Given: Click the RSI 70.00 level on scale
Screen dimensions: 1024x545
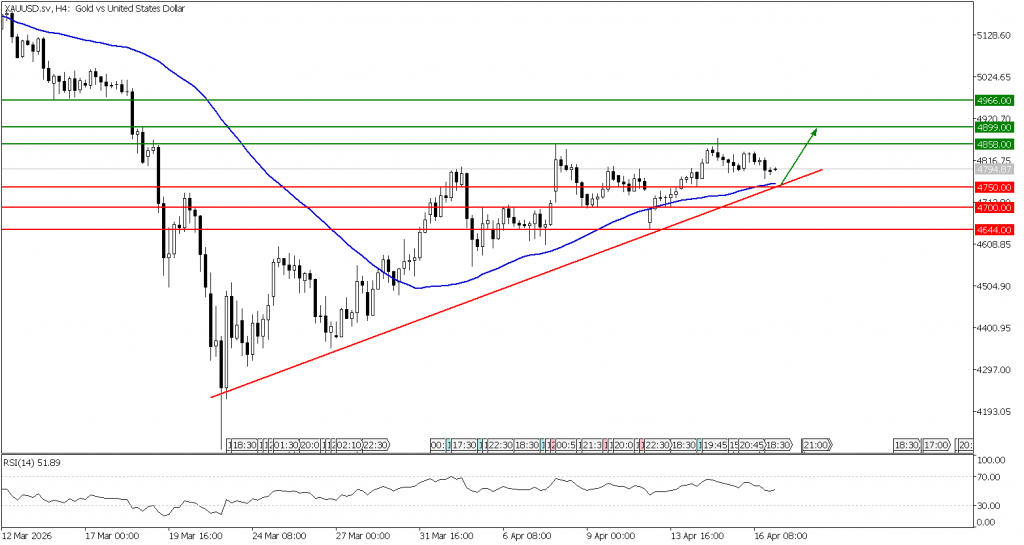Looking at the screenshot, I should pyautogui.click(x=993, y=477).
